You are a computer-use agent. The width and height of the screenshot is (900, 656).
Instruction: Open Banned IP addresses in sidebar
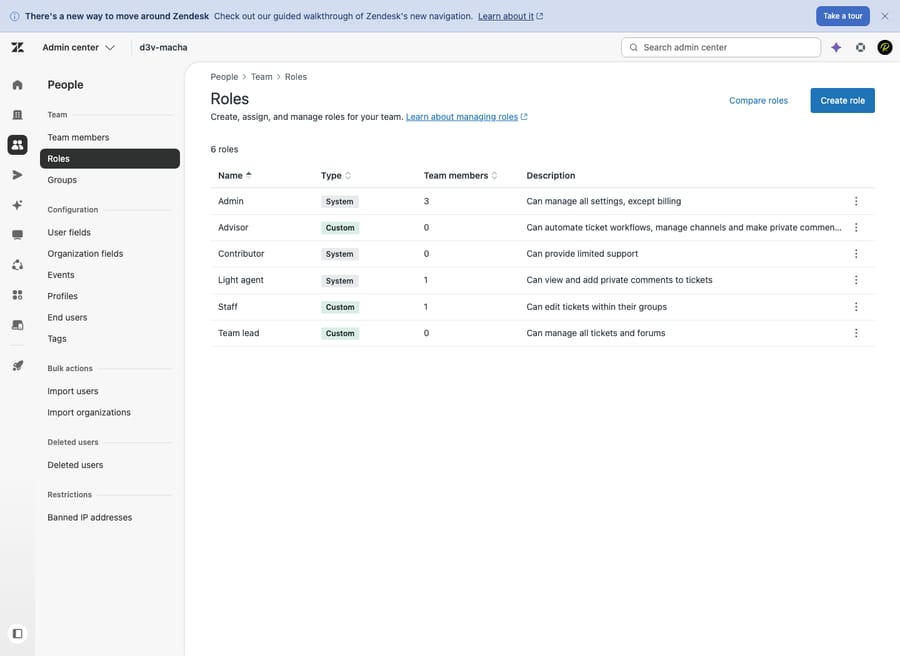(x=90, y=518)
